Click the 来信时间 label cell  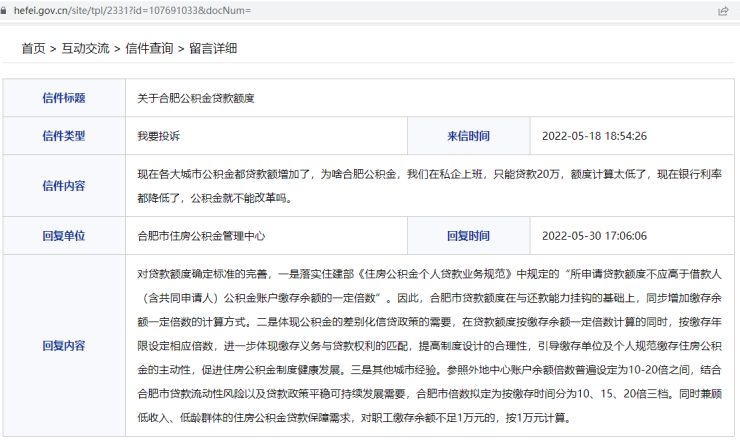tap(468, 136)
